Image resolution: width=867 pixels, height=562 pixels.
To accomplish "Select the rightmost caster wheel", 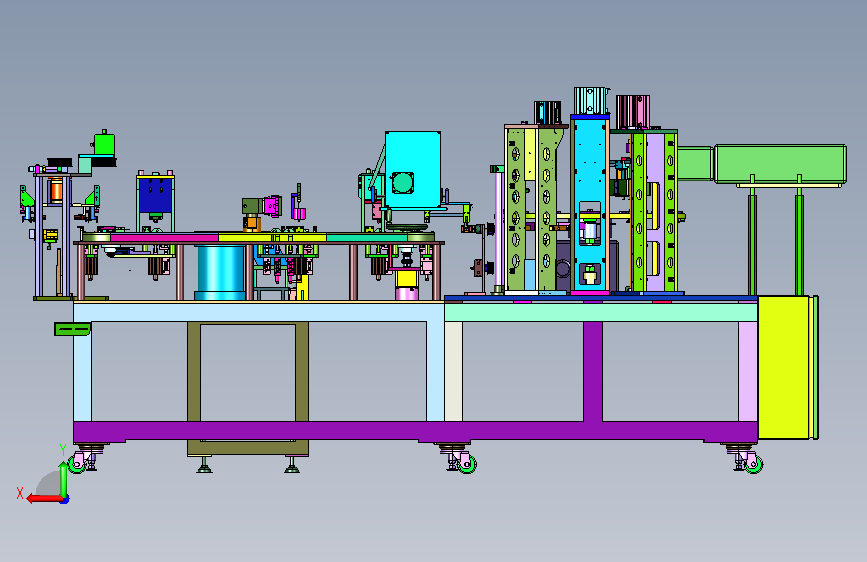I will point(754,463).
